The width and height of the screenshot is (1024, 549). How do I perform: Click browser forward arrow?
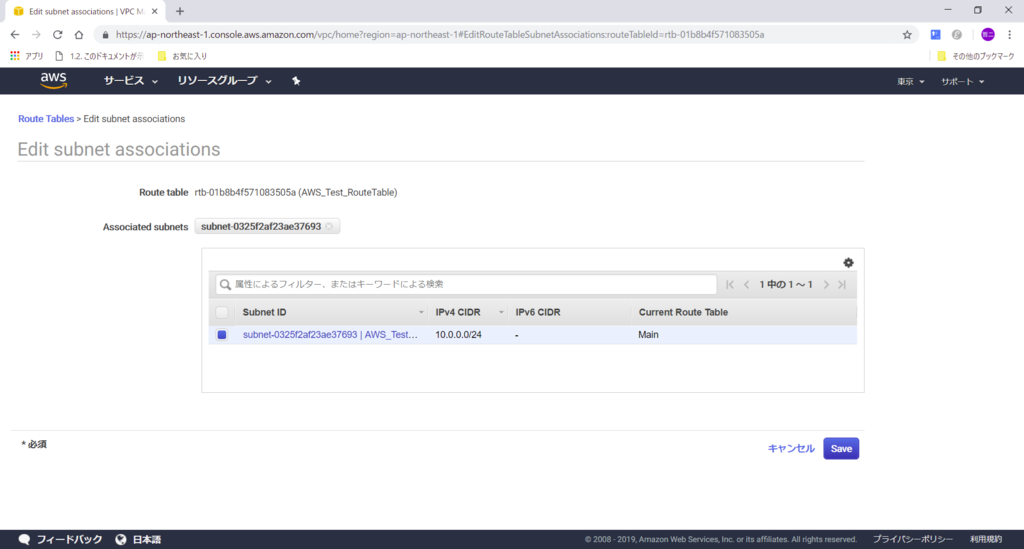coord(36,35)
